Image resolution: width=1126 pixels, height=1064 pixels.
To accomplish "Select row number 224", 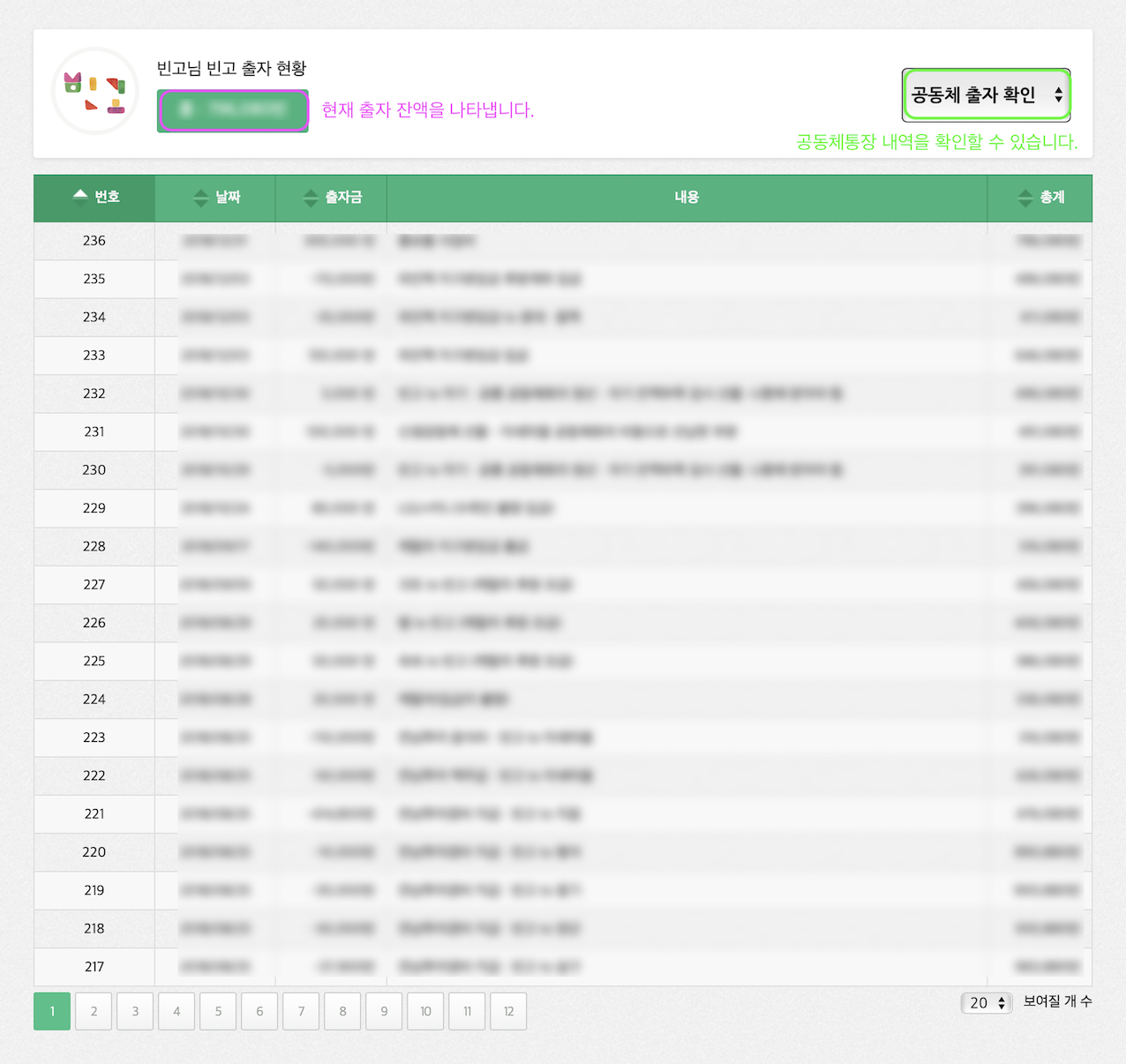I will (x=94, y=700).
